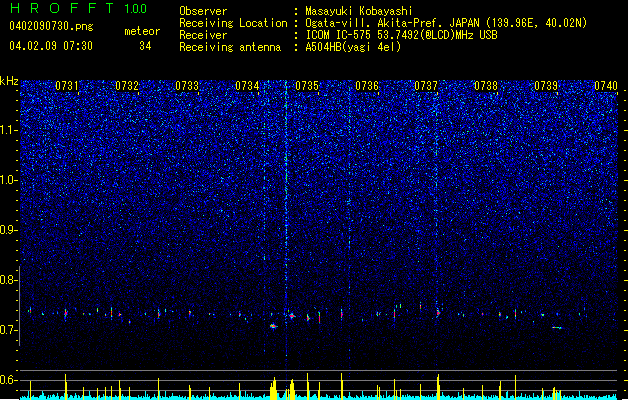Click the 0733 time marker

(187, 86)
